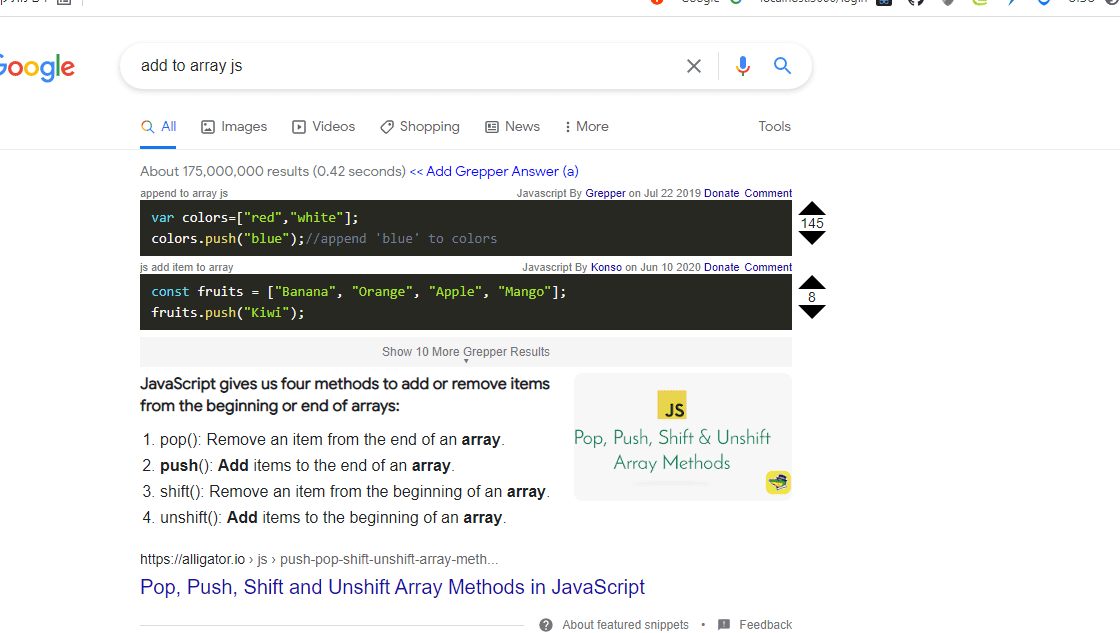The height and width of the screenshot is (633, 1120).
Task: Click the alligator badge on the snippet image
Action: [x=778, y=482]
